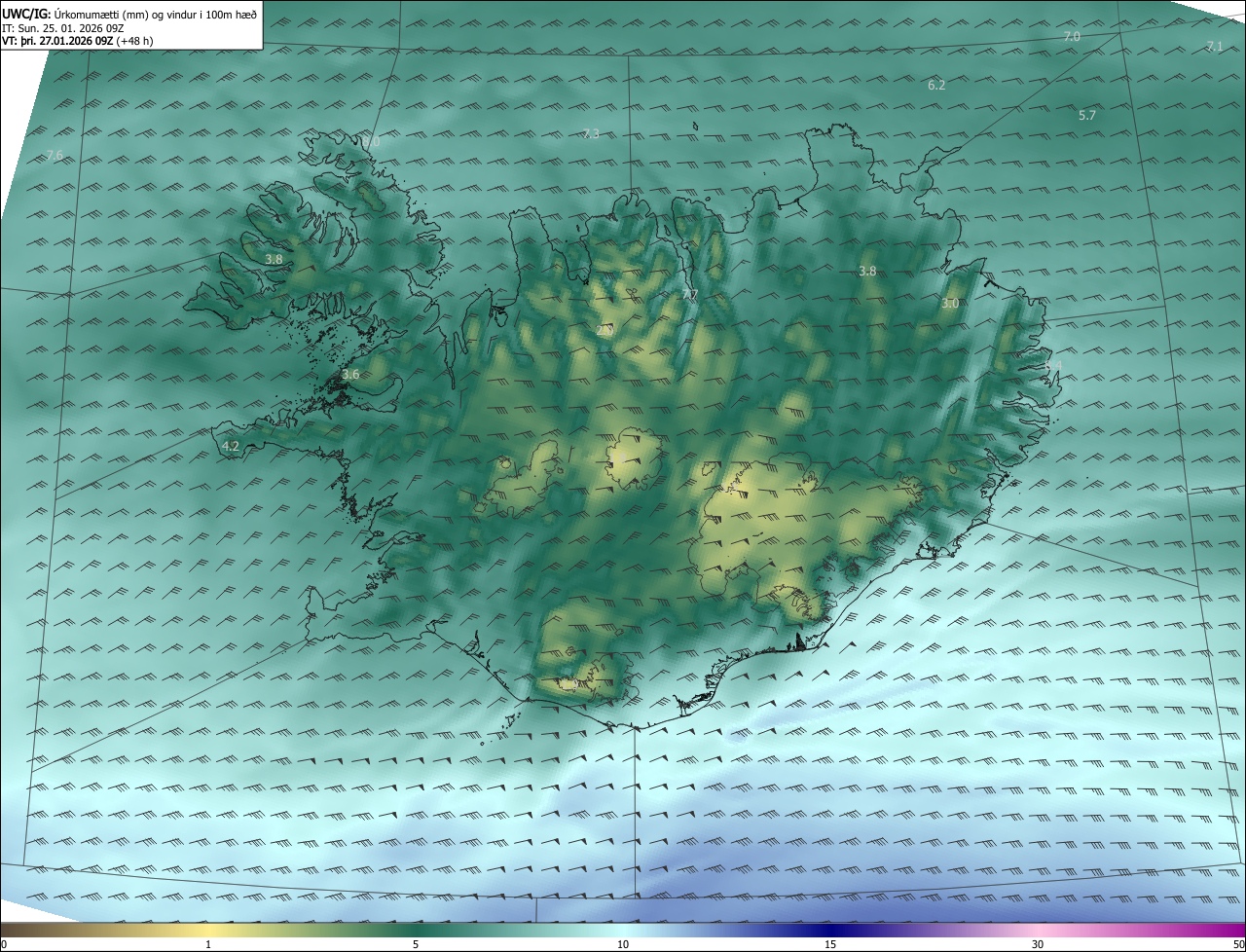Click the '0' label on the colorbar
This screenshot has height=952, width=1246.
pyautogui.click(x=4, y=945)
